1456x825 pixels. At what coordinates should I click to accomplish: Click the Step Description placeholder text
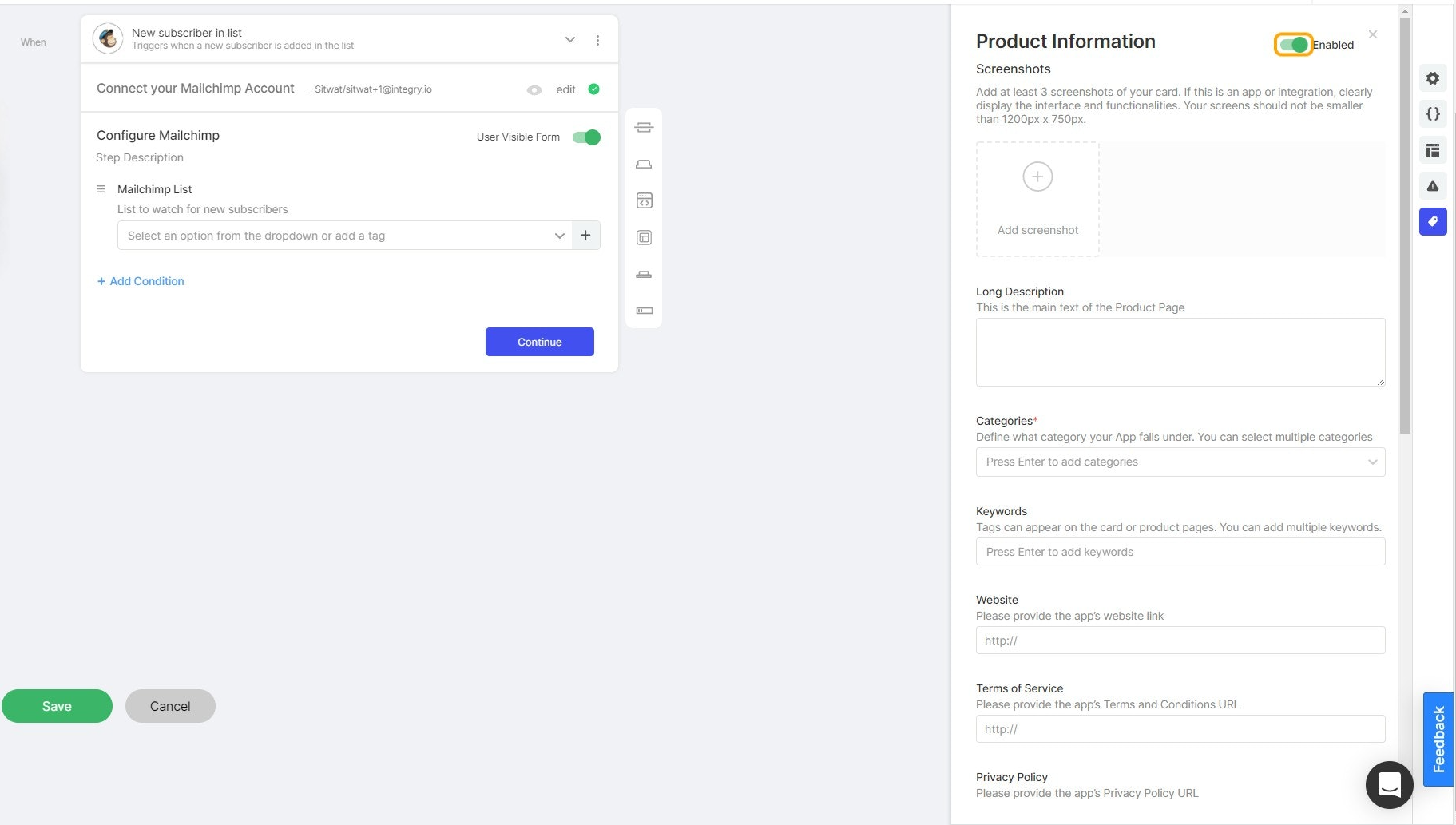click(x=140, y=157)
